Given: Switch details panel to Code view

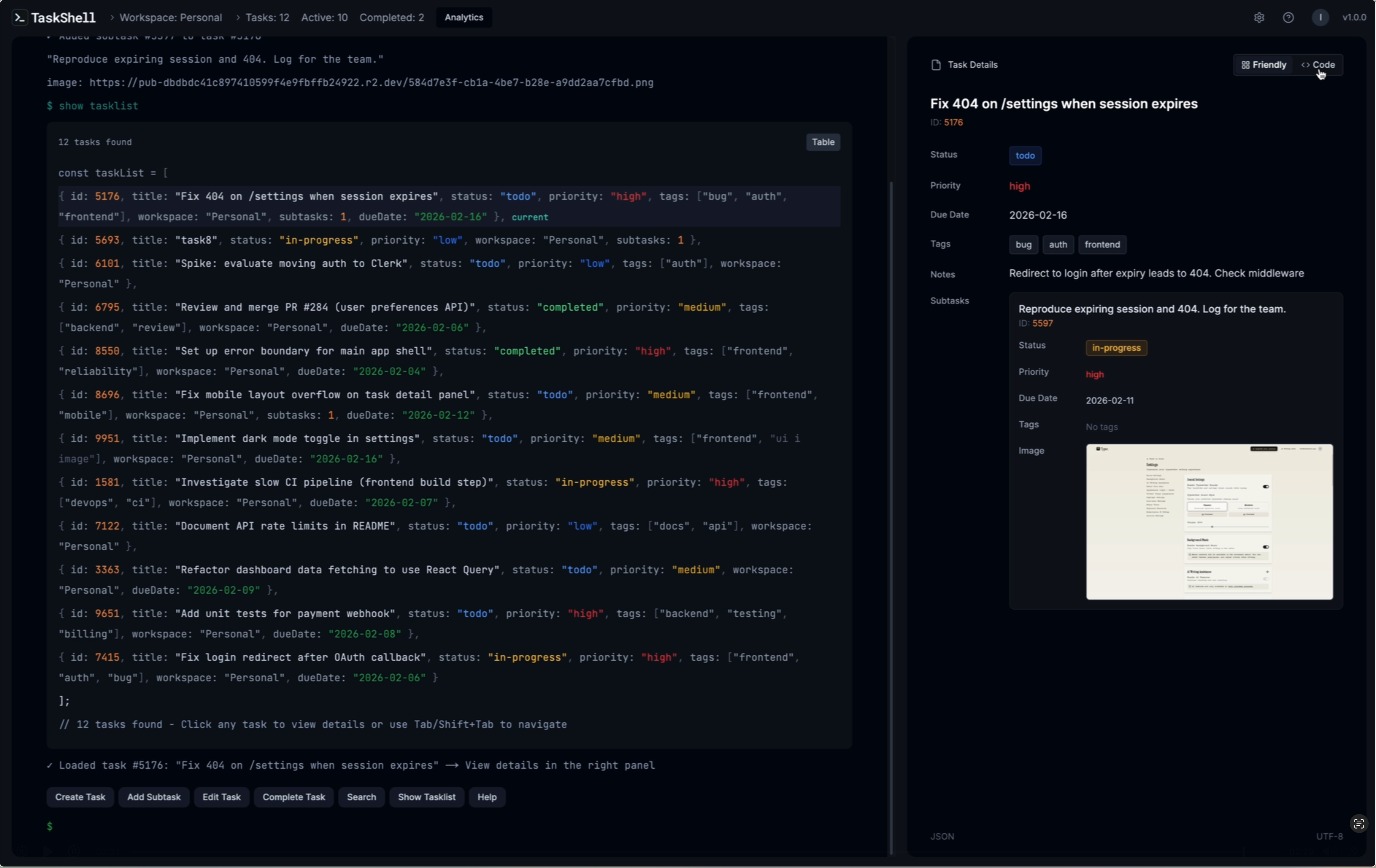Looking at the screenshot, I should (x=1318, y=65).
